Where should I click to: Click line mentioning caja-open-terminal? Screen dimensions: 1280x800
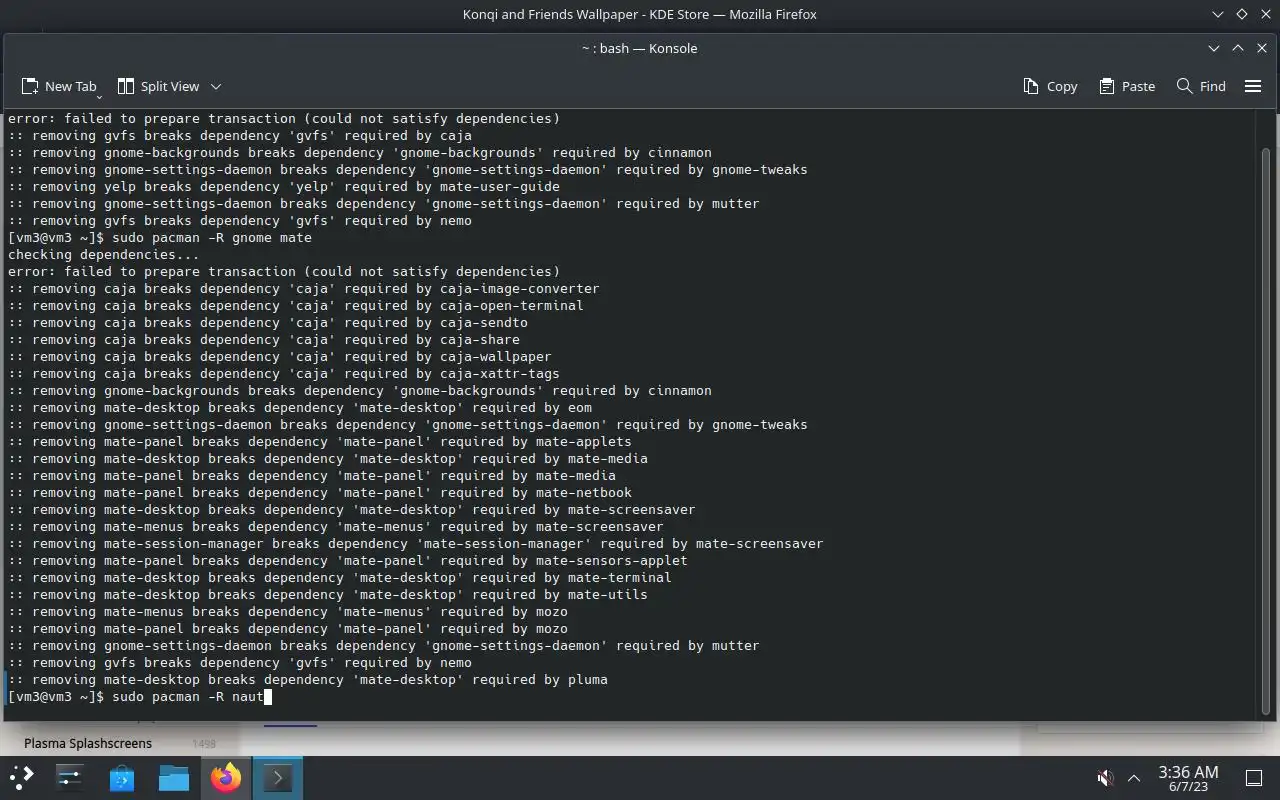(296, 305)
